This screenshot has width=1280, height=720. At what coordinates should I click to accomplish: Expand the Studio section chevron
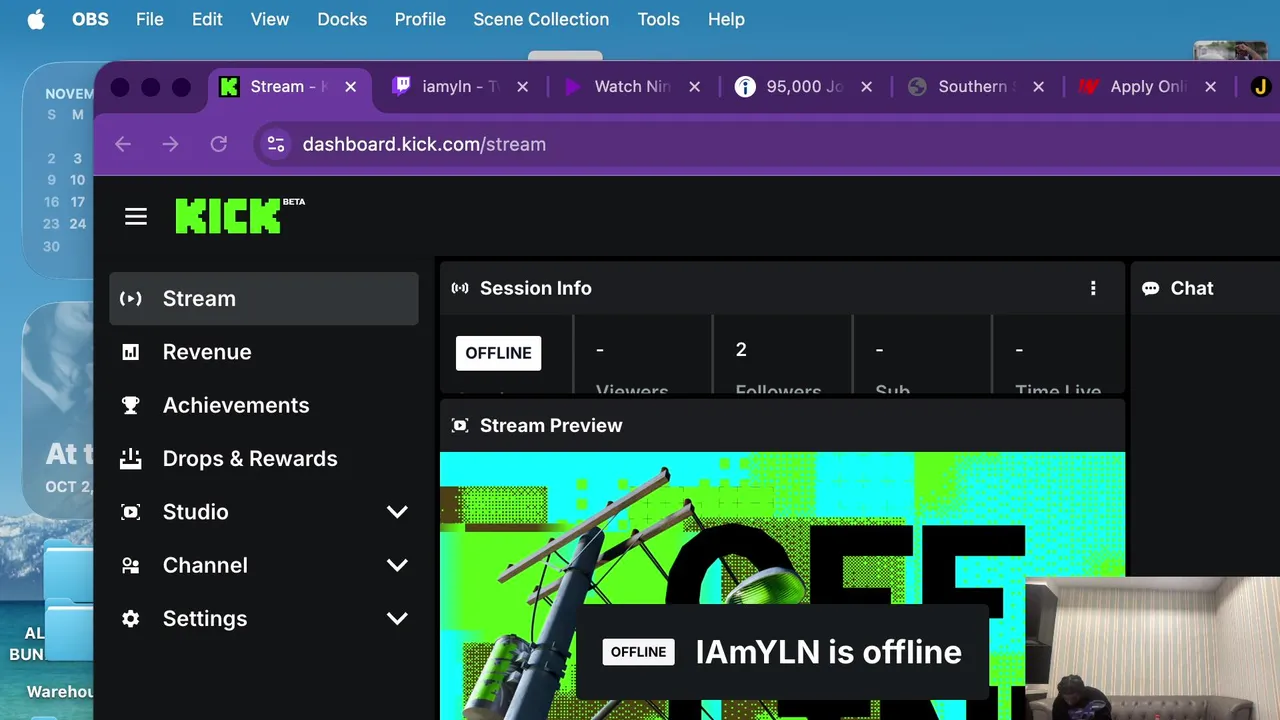click(x=397, y=512)
